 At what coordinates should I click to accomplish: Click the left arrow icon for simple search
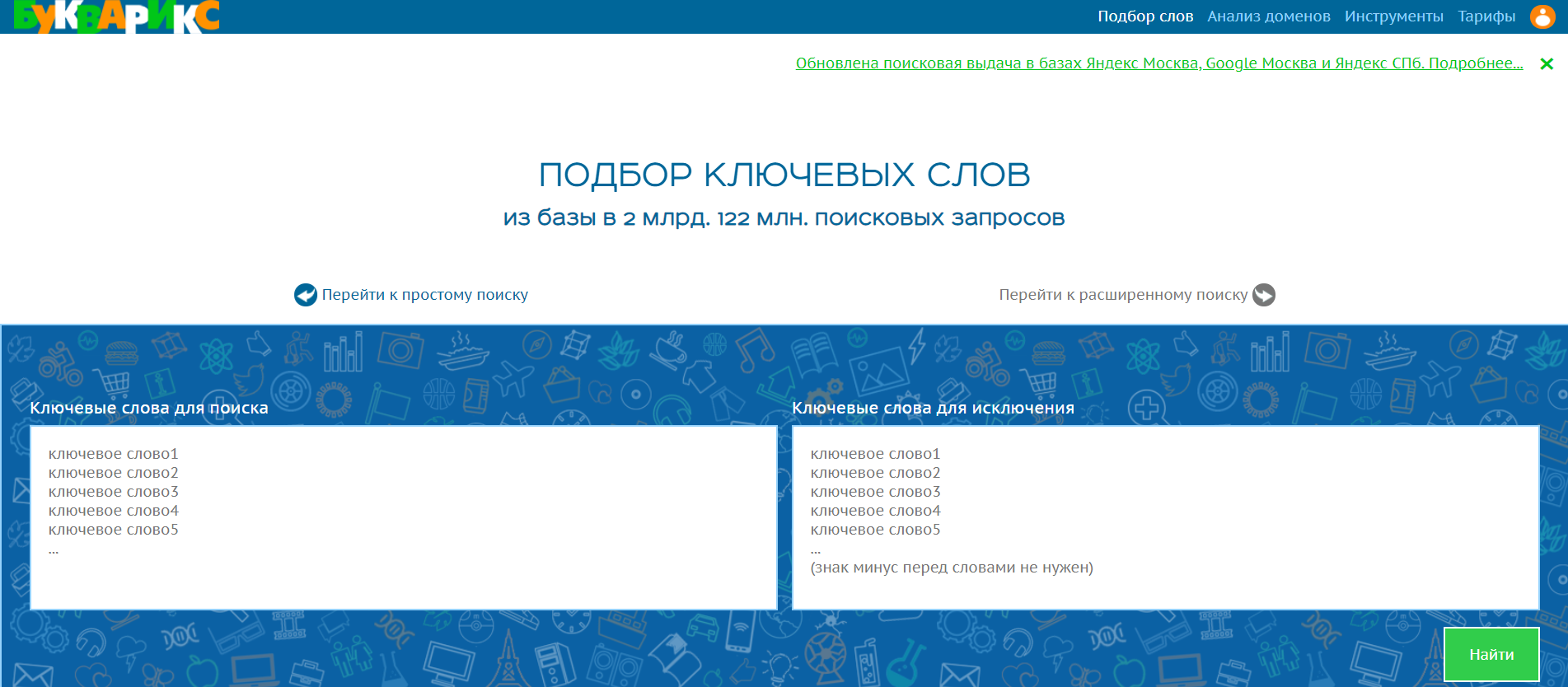pos(306,295)
